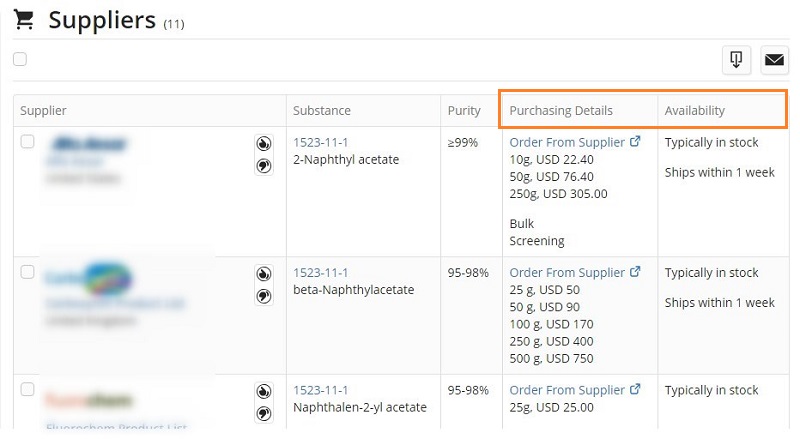Click the lower round icon in first supplier row
This screenshot has width=800, height=439.
point(264,166)
